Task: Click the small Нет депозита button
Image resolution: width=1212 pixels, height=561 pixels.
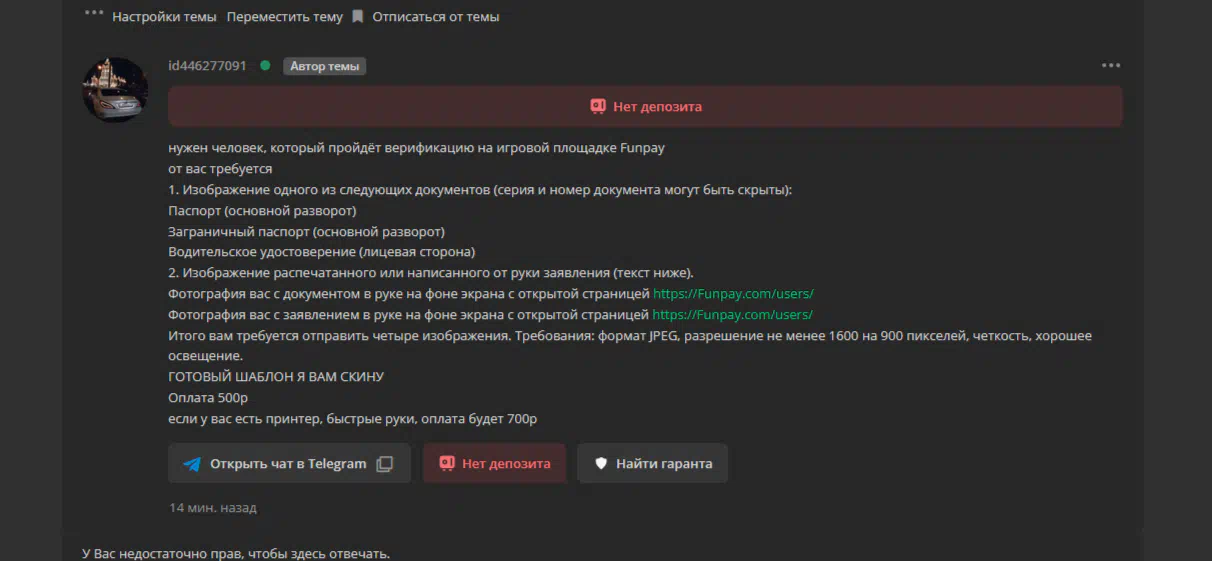Action: [494, 464]
